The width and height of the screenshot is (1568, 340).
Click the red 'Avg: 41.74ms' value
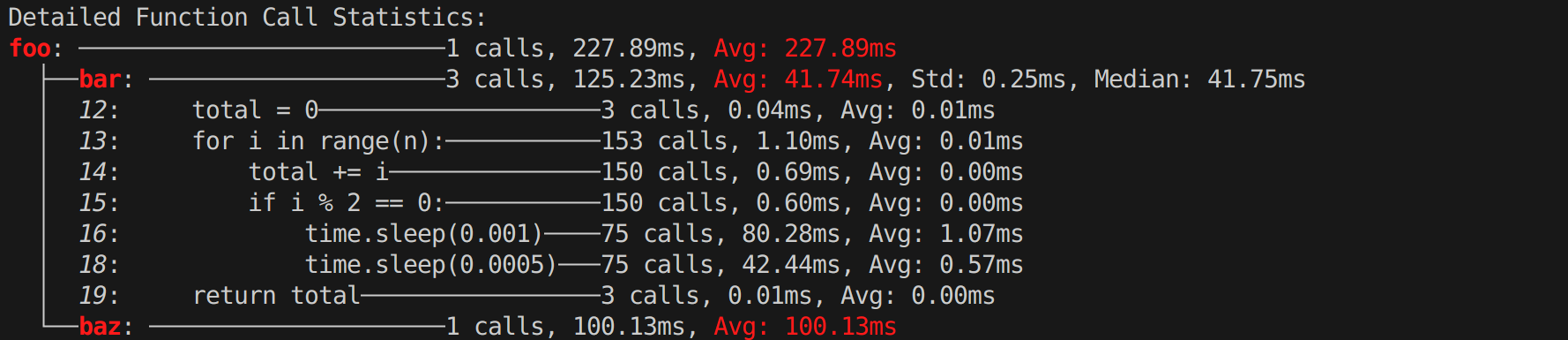(798, 79)
